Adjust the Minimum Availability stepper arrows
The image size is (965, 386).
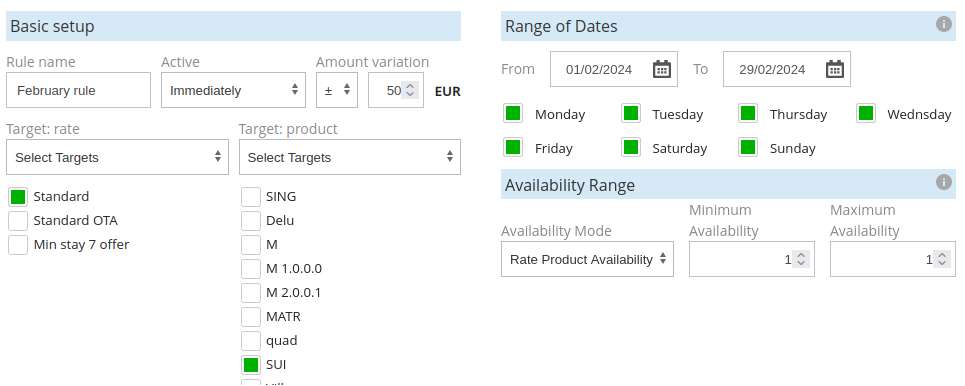click(x=801, y=259)
